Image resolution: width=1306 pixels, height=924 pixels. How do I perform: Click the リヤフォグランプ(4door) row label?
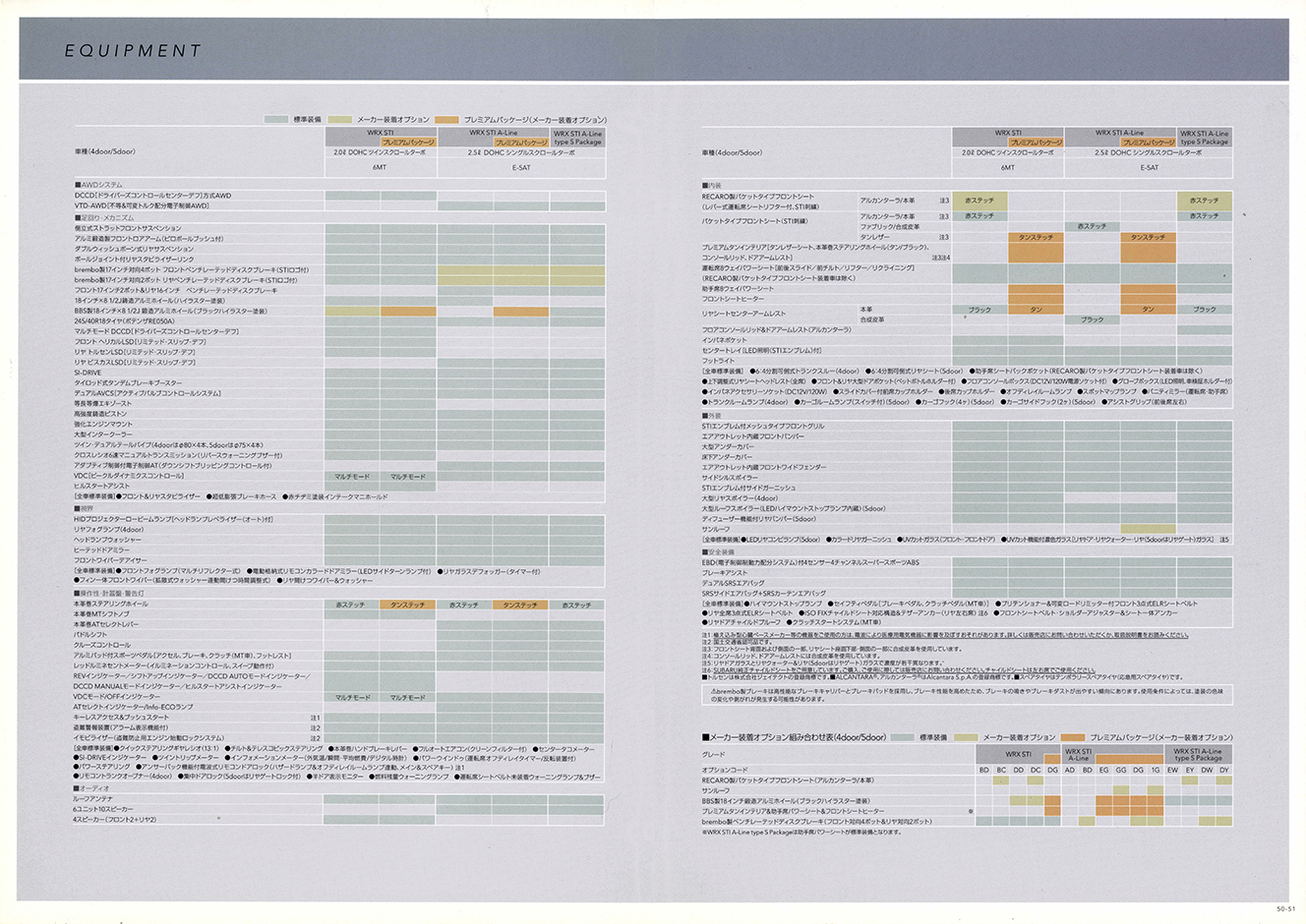108,530
